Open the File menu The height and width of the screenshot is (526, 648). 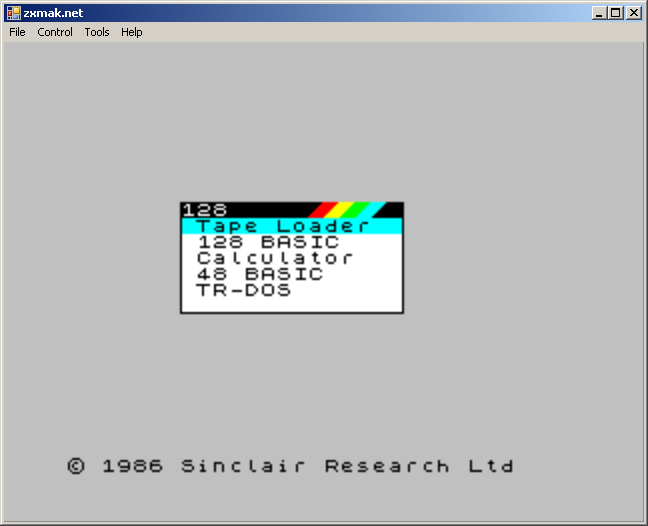tap(17, 32)
